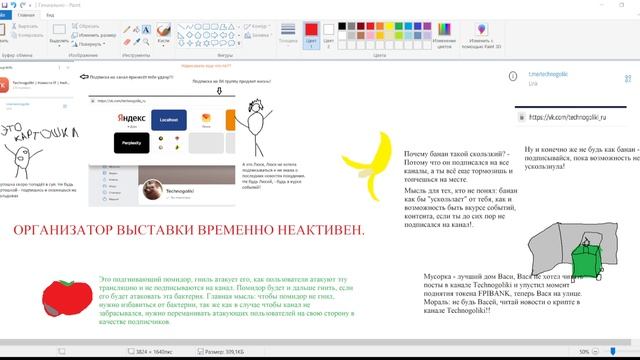Select the Oval shape
The image size is (640, 360).
click(x=198, y=27)
